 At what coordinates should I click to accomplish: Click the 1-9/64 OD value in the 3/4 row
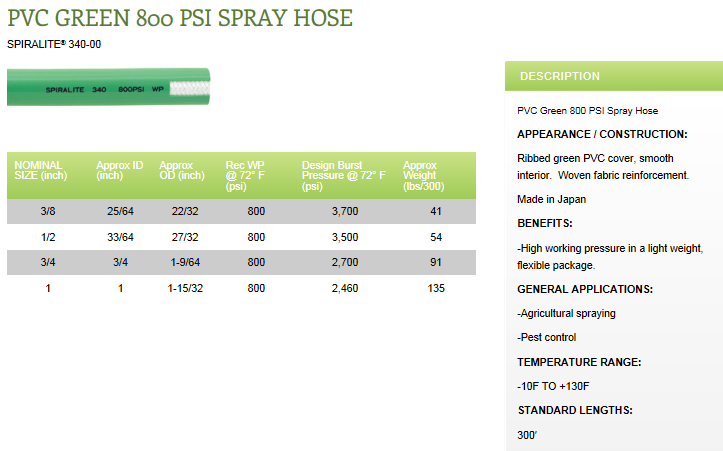point(185,262)
